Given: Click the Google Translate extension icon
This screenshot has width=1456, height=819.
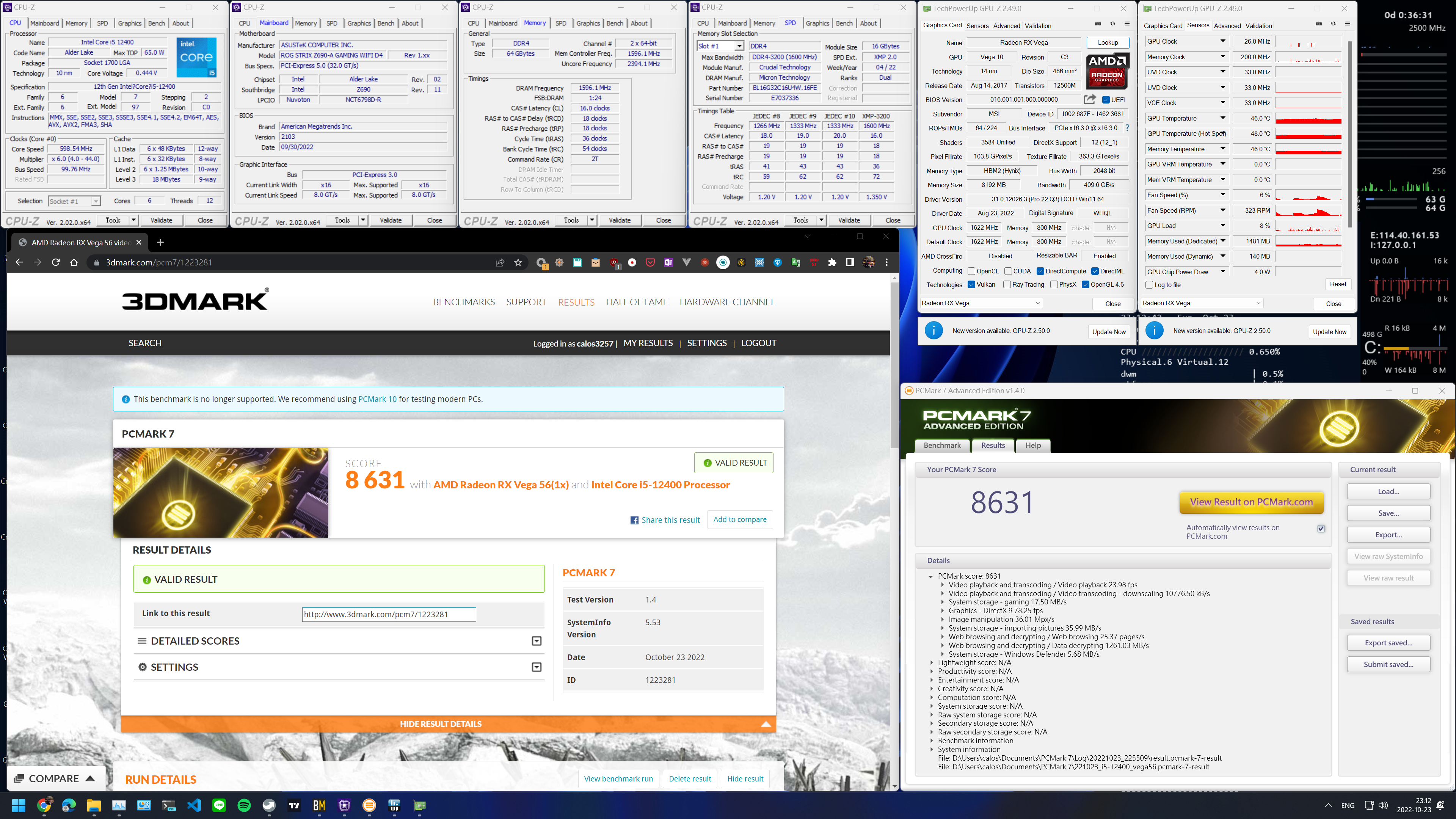Looking at the screenshot, I should (796, 262).
